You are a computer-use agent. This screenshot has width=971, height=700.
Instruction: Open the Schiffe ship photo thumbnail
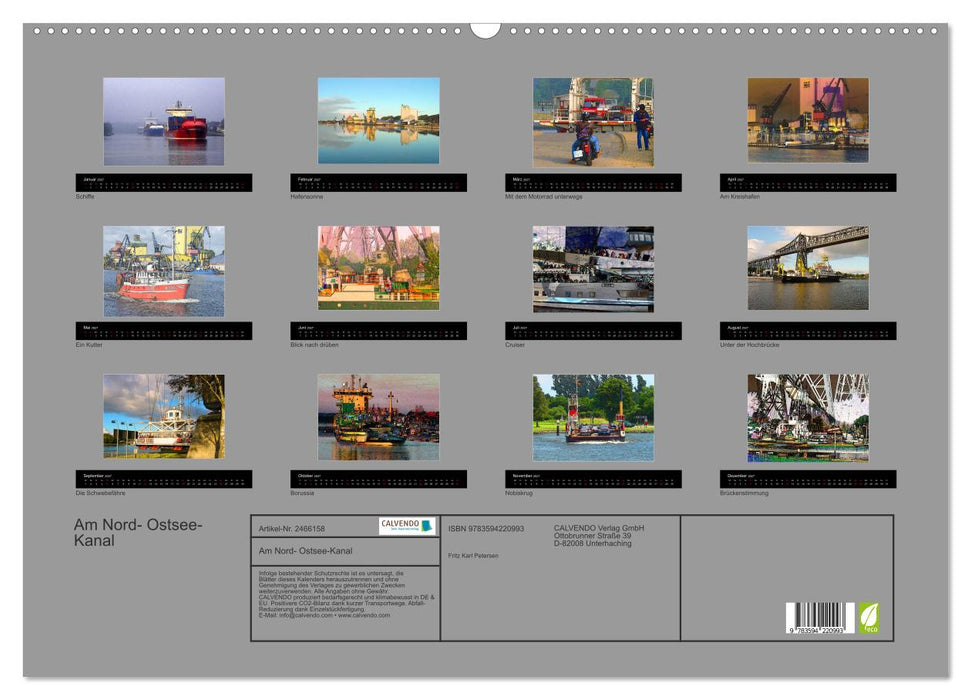[x=164, y=121]
